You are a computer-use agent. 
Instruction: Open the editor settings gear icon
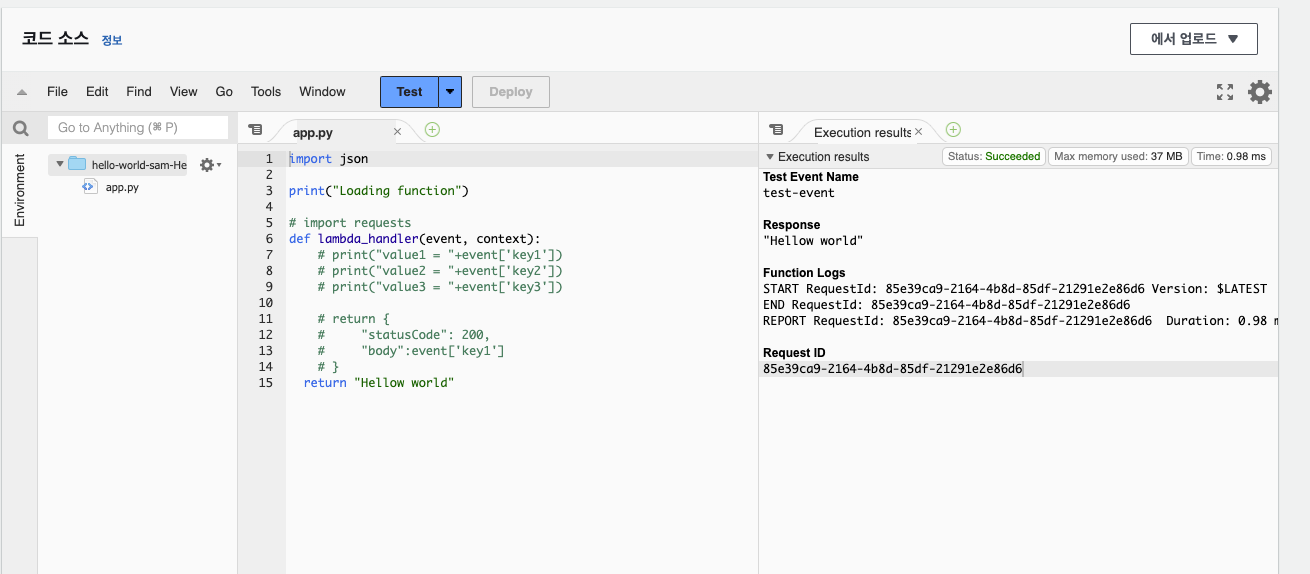click(x=1260, y=92)
